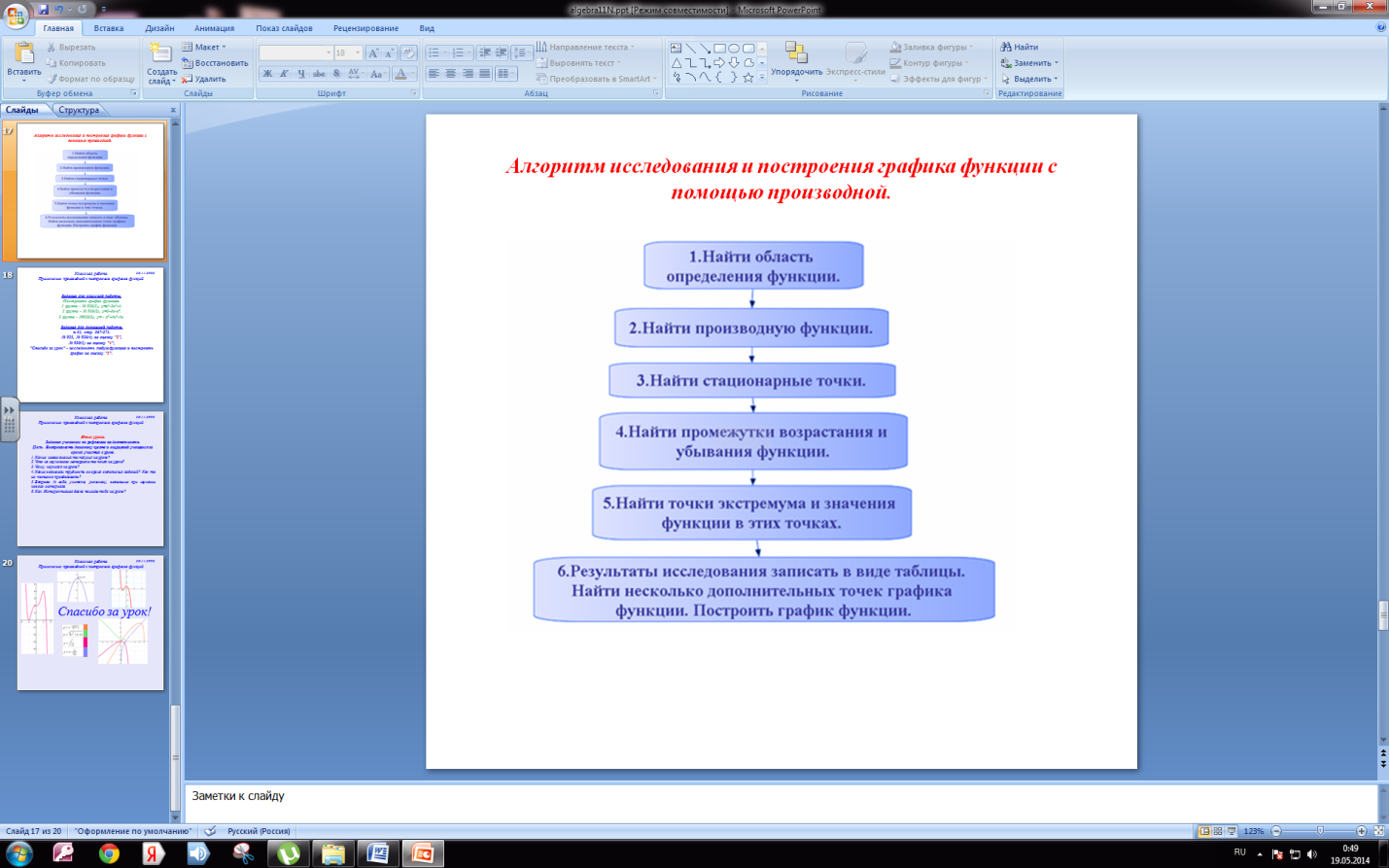Image resolution: width=1389 pixels, height=868 pixels.
Task: Open the Показ слайдов tab
Action: tap(284, 28)
